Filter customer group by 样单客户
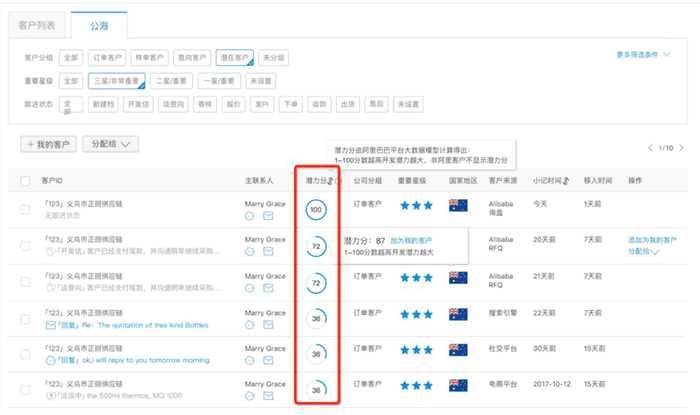The image size is (700, 415). (150, 58)
